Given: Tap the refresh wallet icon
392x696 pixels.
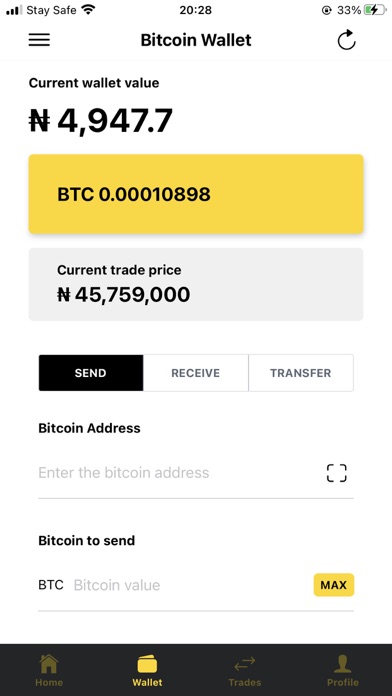Looking at the screenshot, I should point(346,40).
